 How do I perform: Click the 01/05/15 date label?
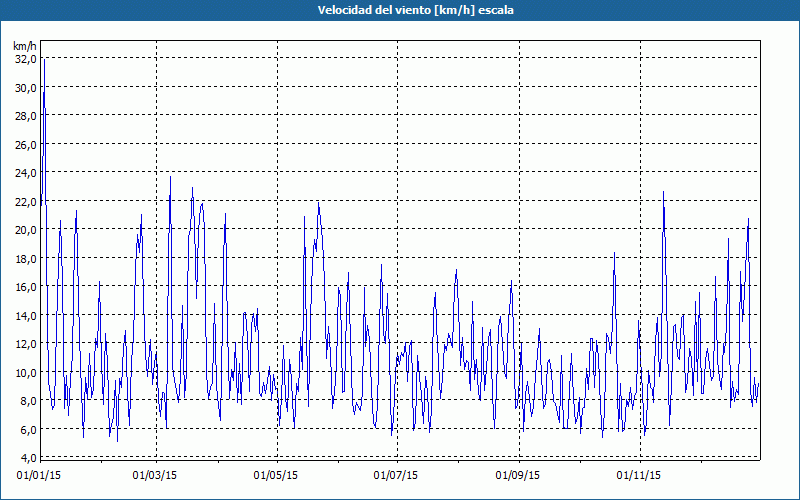pos(276,476)
